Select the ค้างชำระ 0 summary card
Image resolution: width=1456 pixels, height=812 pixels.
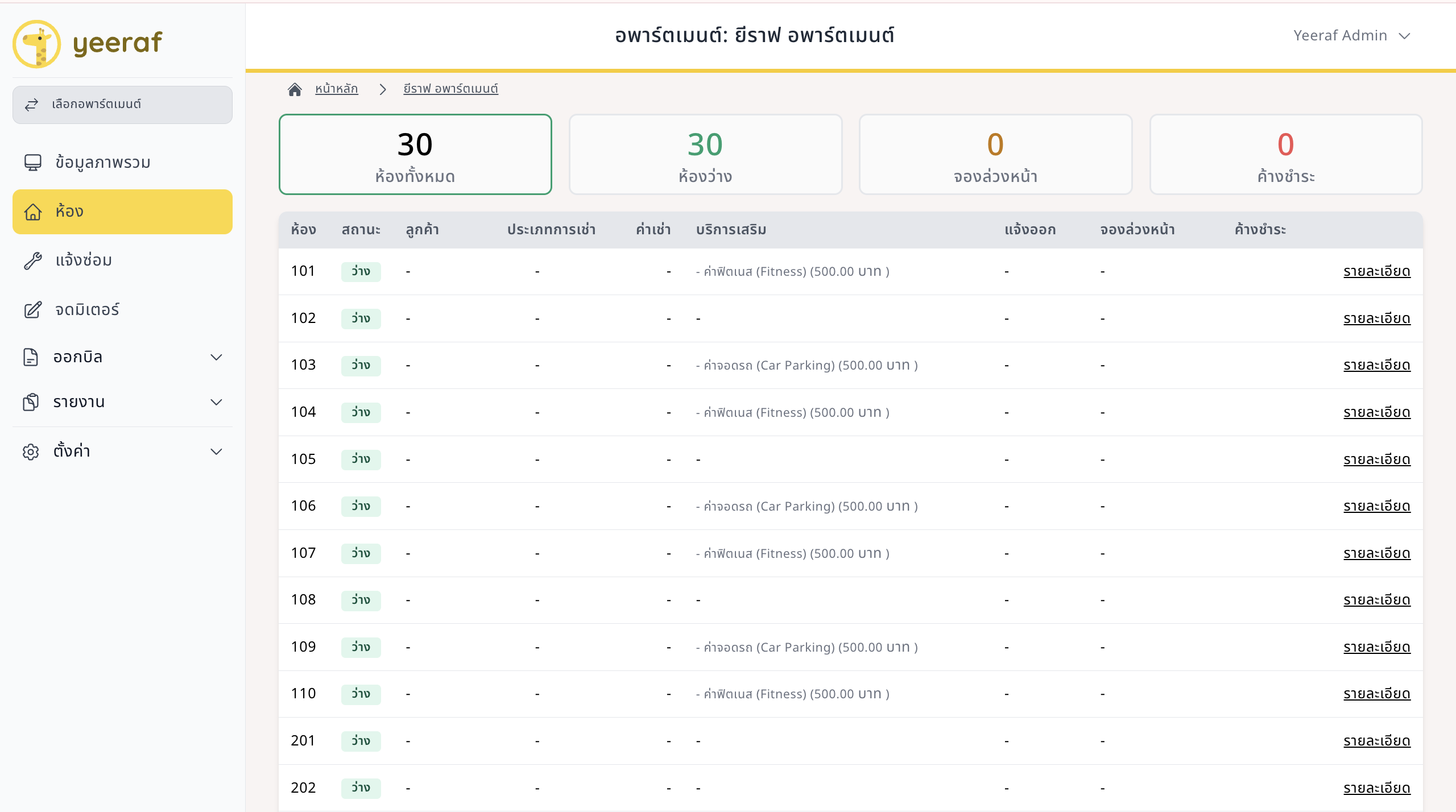point(1286,155)
